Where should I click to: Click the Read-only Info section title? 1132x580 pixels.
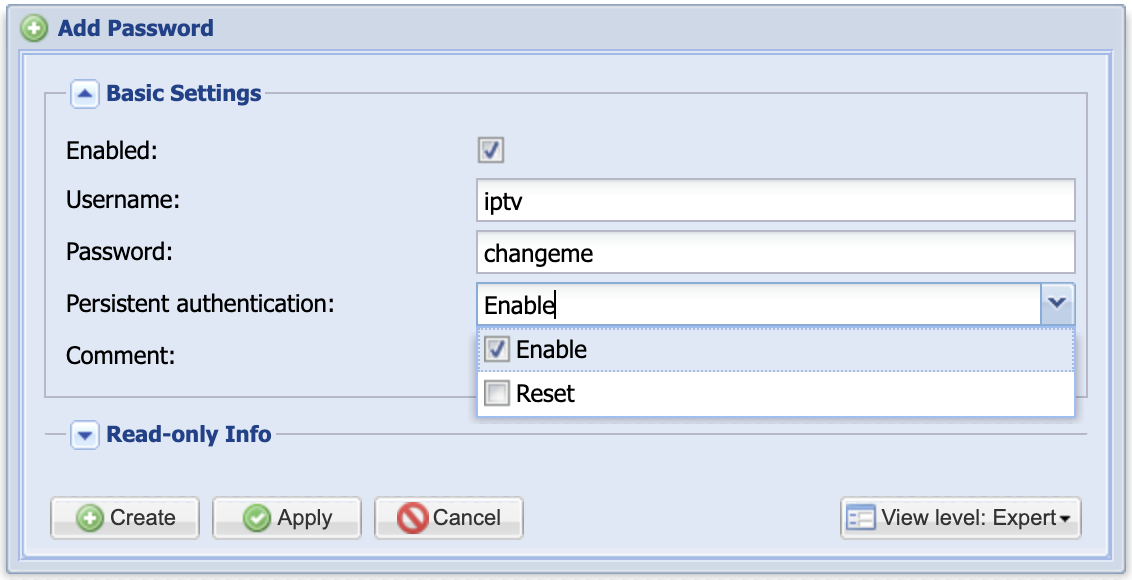click(189, 435)
